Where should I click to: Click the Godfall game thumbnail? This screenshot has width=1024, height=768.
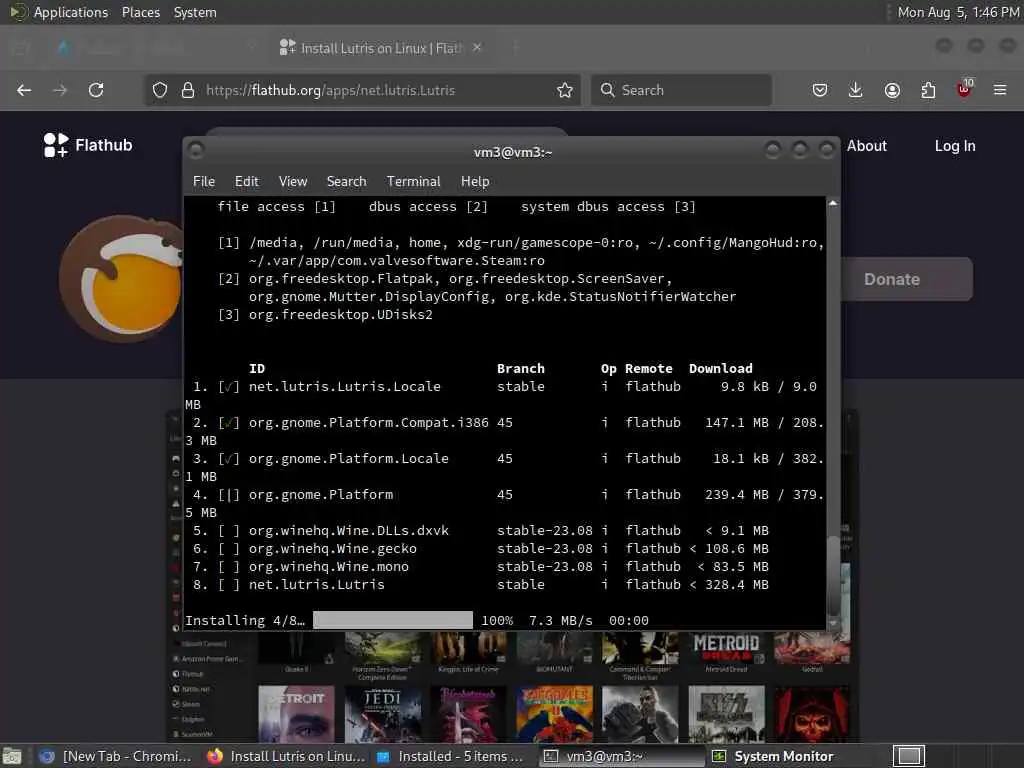pyautogui.click(x=812, y=648)
